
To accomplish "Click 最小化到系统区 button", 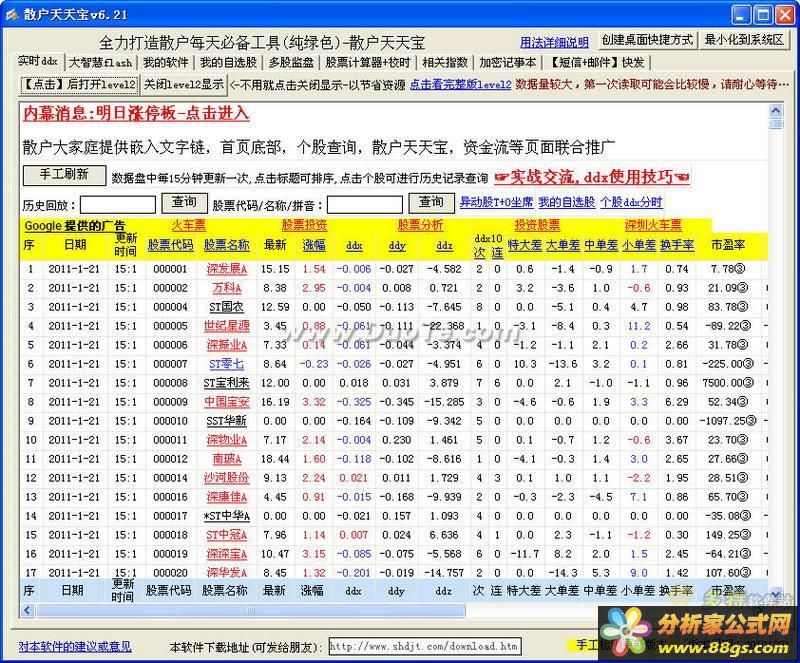I will pyautogui.click(x=744, y=40).
